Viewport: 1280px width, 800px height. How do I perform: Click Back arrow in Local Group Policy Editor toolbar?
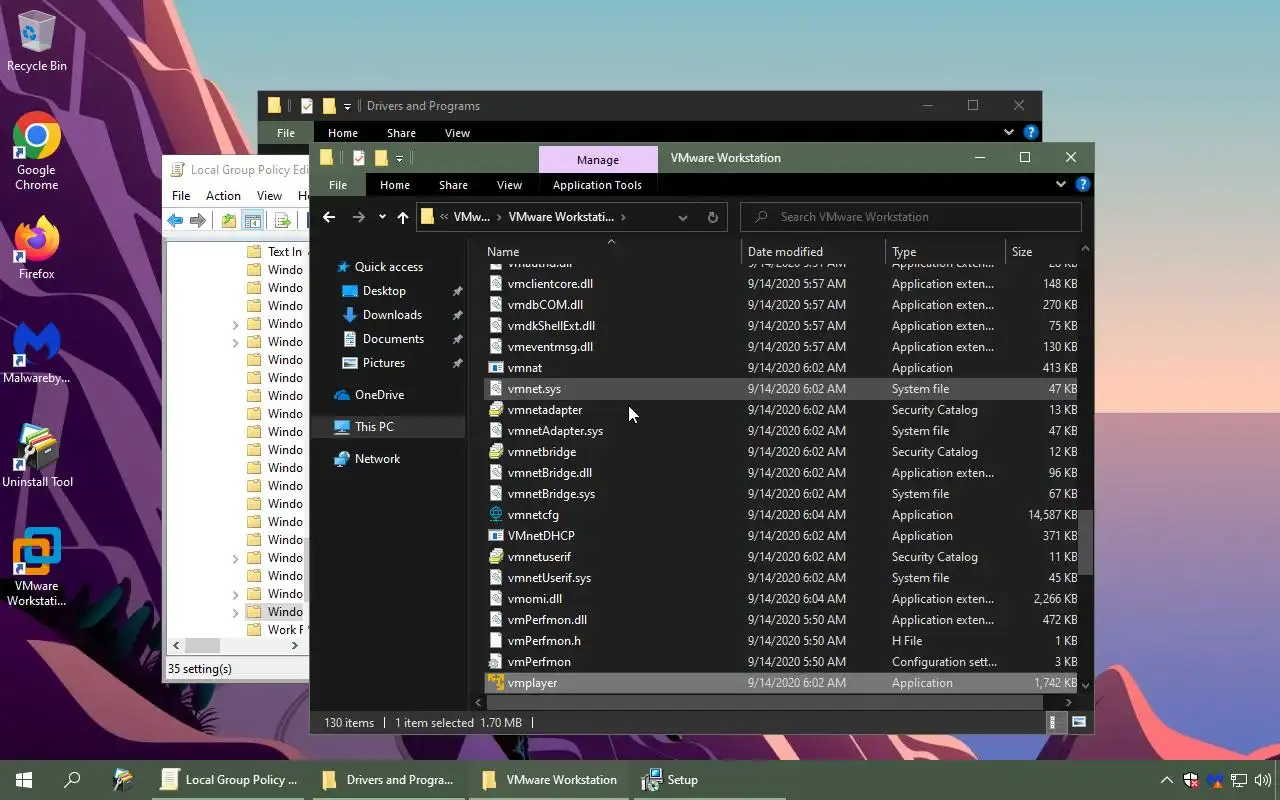pyautogui.click(x=176, y=221)
